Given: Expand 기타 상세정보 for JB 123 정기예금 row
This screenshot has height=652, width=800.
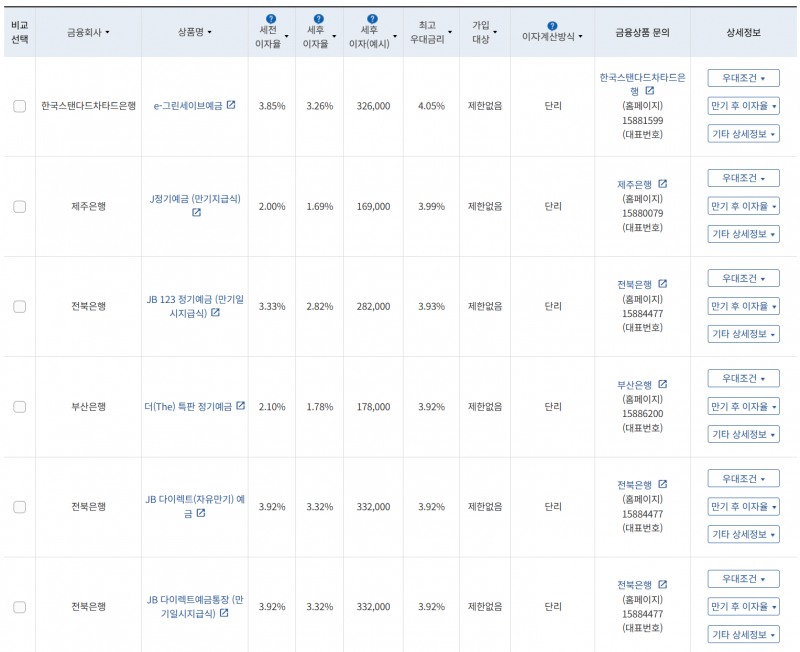Looking at the screenshot, I should click(x=743, y=334).
